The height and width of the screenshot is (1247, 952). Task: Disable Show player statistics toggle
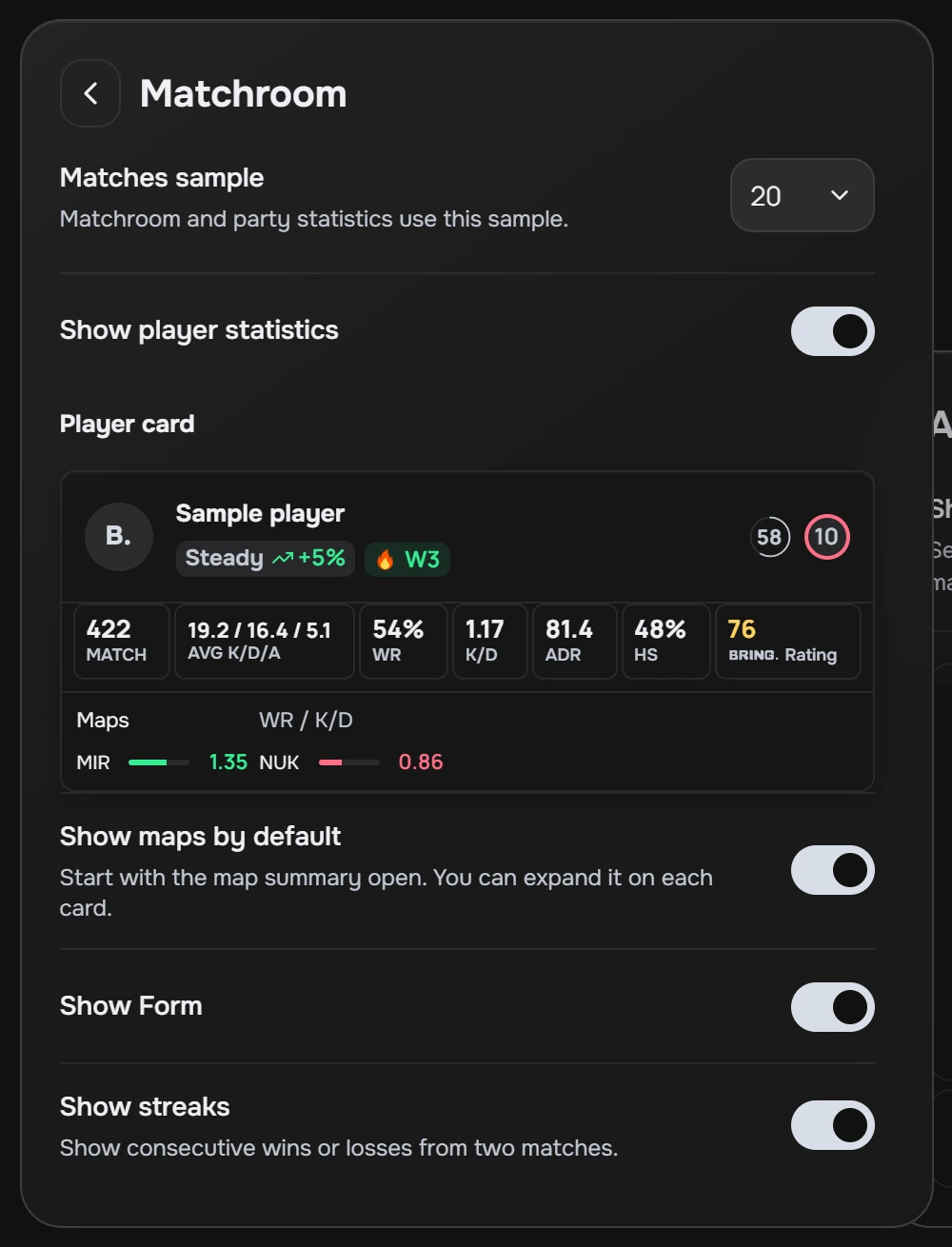[x=833, y=331]
